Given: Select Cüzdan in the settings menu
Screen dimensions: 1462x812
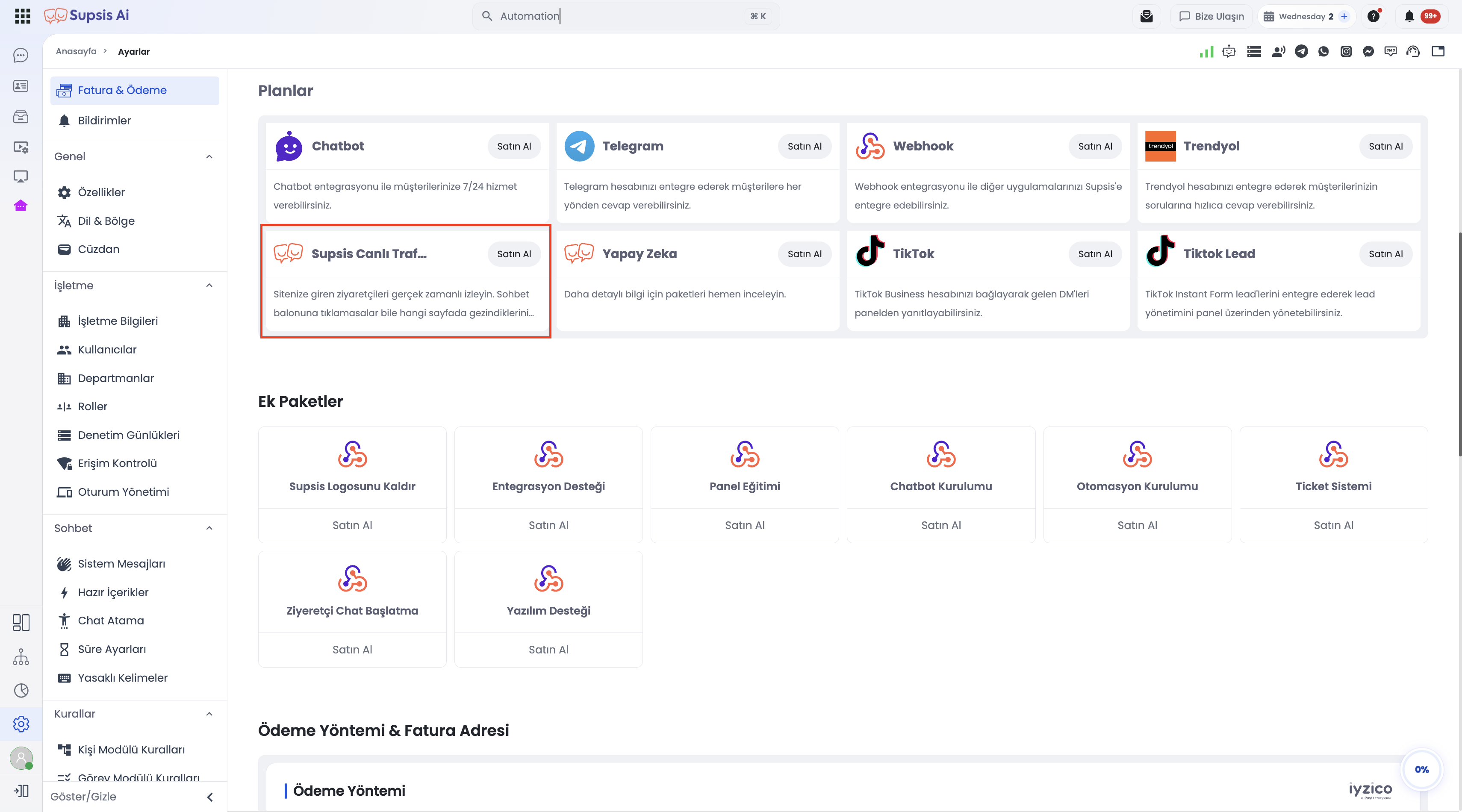Looking at the screenshot, I should [x=135, y=249].
